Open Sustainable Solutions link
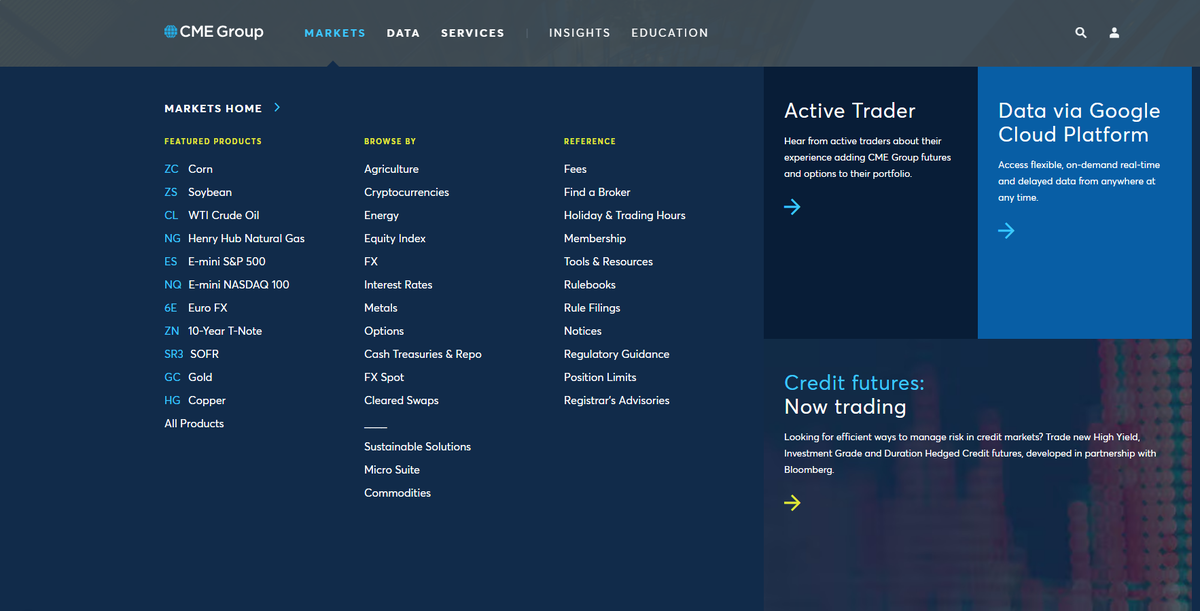The height and width of the screenshot is (611, 1200). click(417, 446)
